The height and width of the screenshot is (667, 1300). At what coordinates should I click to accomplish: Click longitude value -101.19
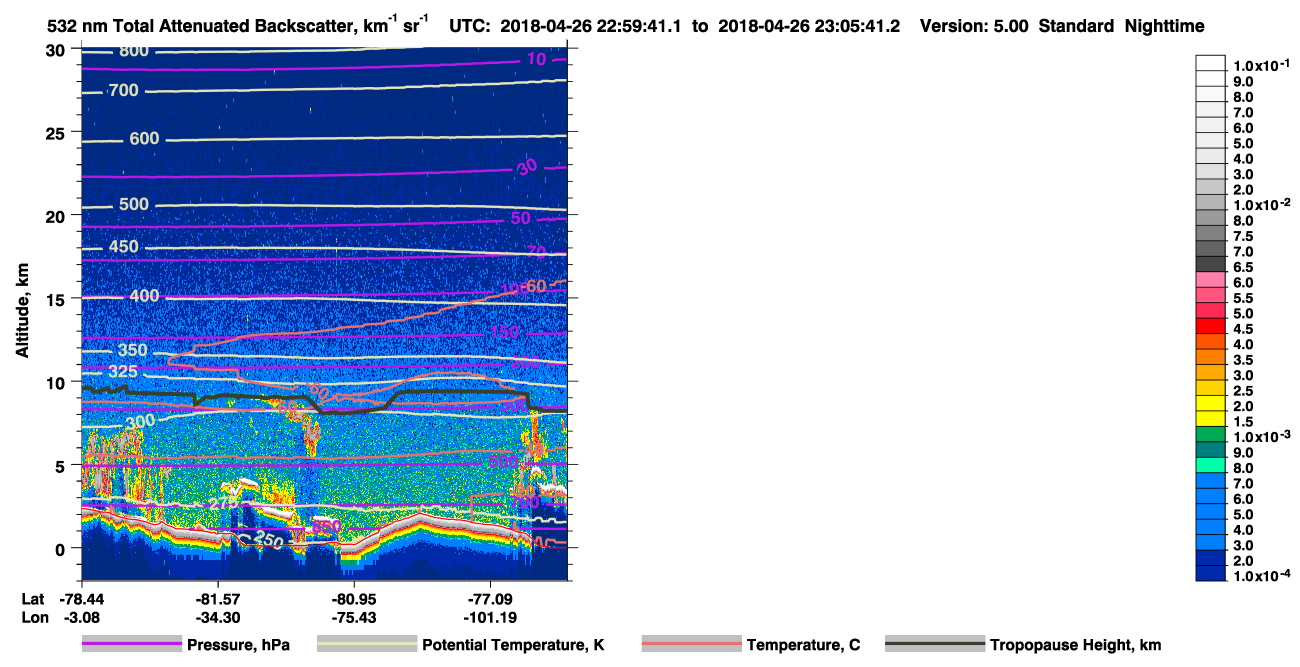pyautogui.click(x=490, y=618)
